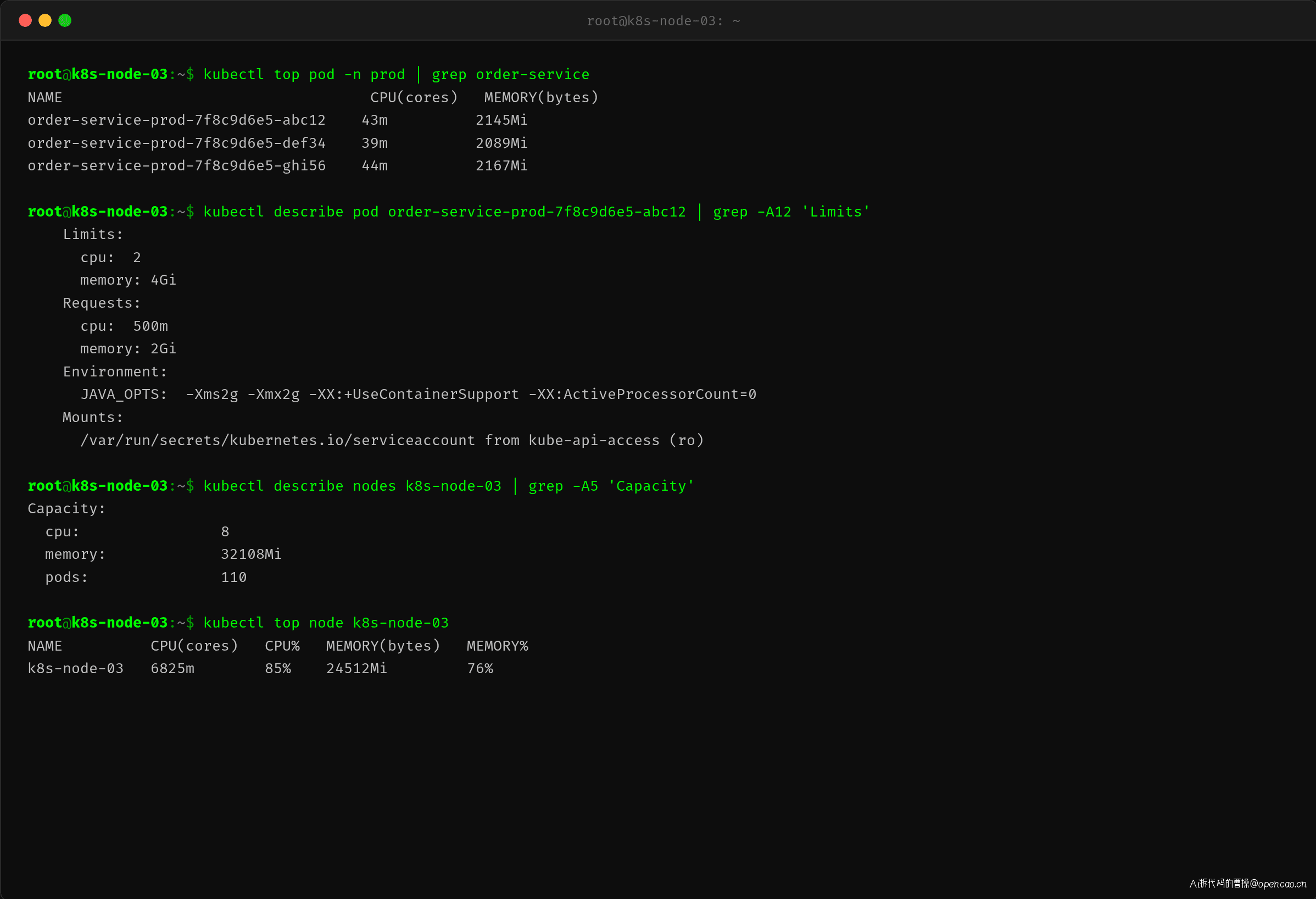Screen dimensions: 1316x899
Task: Click the memory value 2089Mi
Action: pyautogui.click(x=501, y=143)
